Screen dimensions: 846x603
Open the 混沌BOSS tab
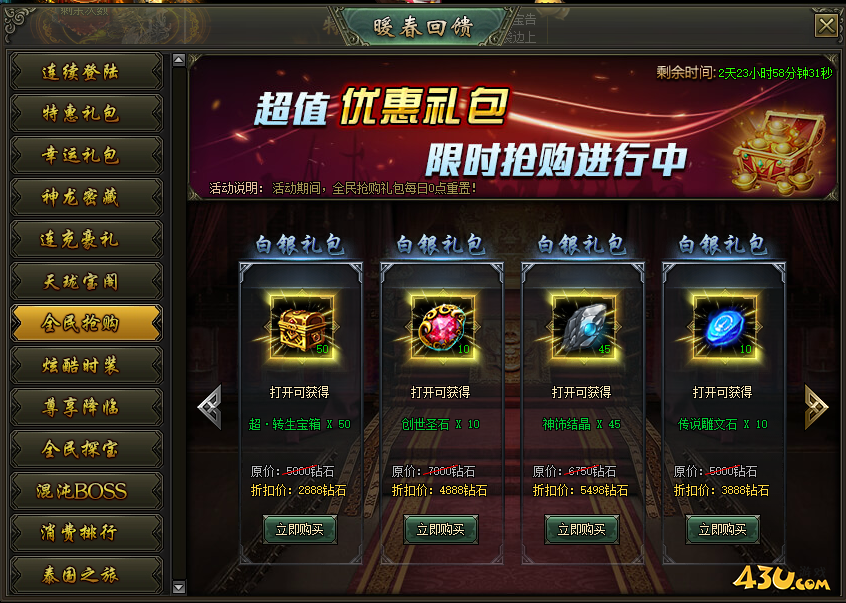pos(86,491)
